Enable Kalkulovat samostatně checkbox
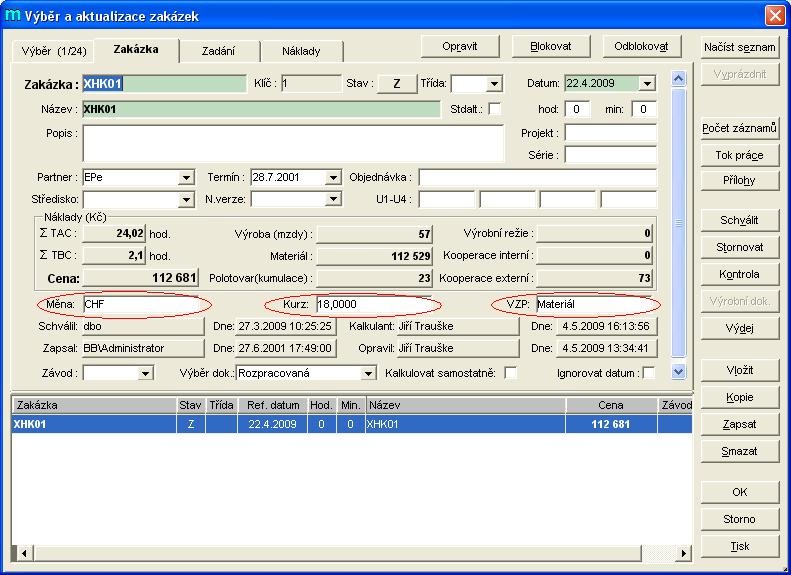 click(x=511, y=373)
